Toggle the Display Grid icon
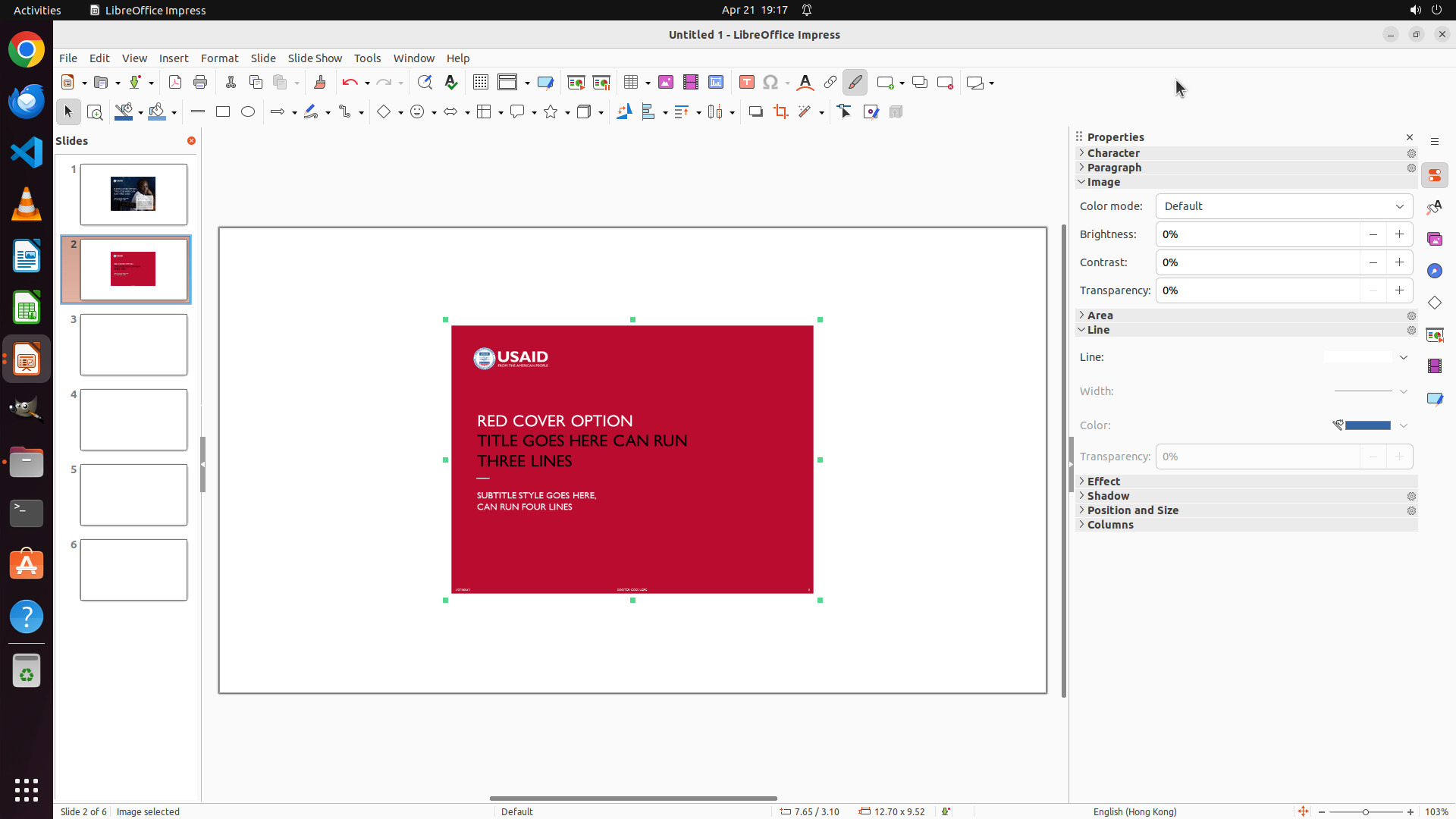This screenshot has height=819, width=1456. 480,83
